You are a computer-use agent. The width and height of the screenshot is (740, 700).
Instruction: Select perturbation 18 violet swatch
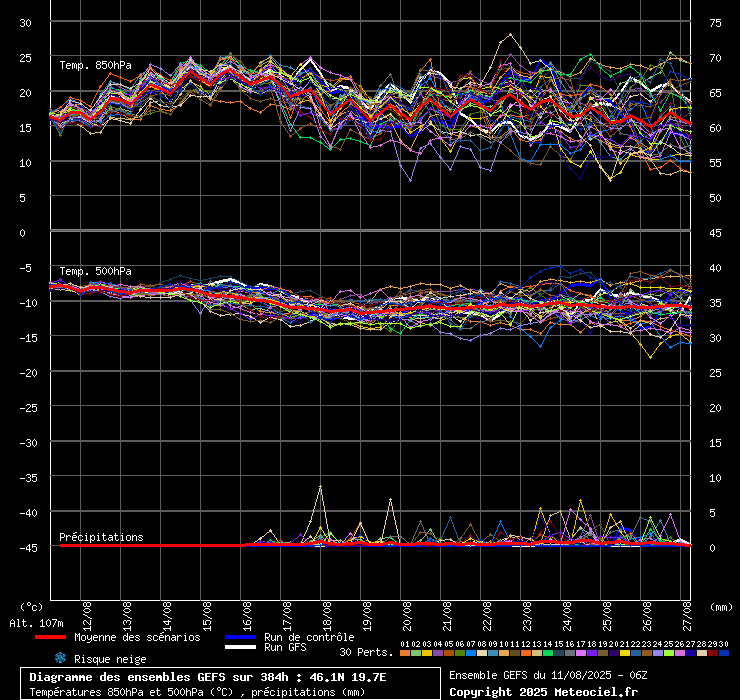pyautogui.click(x=591, y=653)
